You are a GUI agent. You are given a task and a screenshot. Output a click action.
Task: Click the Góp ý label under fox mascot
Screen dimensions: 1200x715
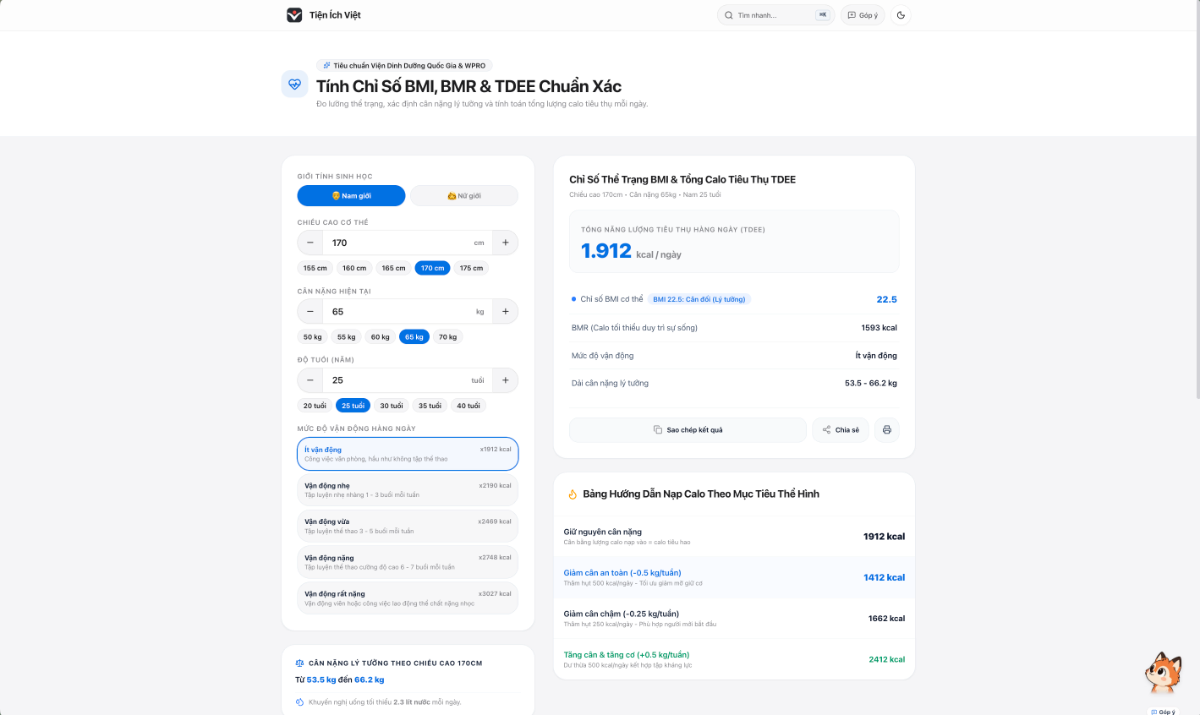click(1164, 711)
